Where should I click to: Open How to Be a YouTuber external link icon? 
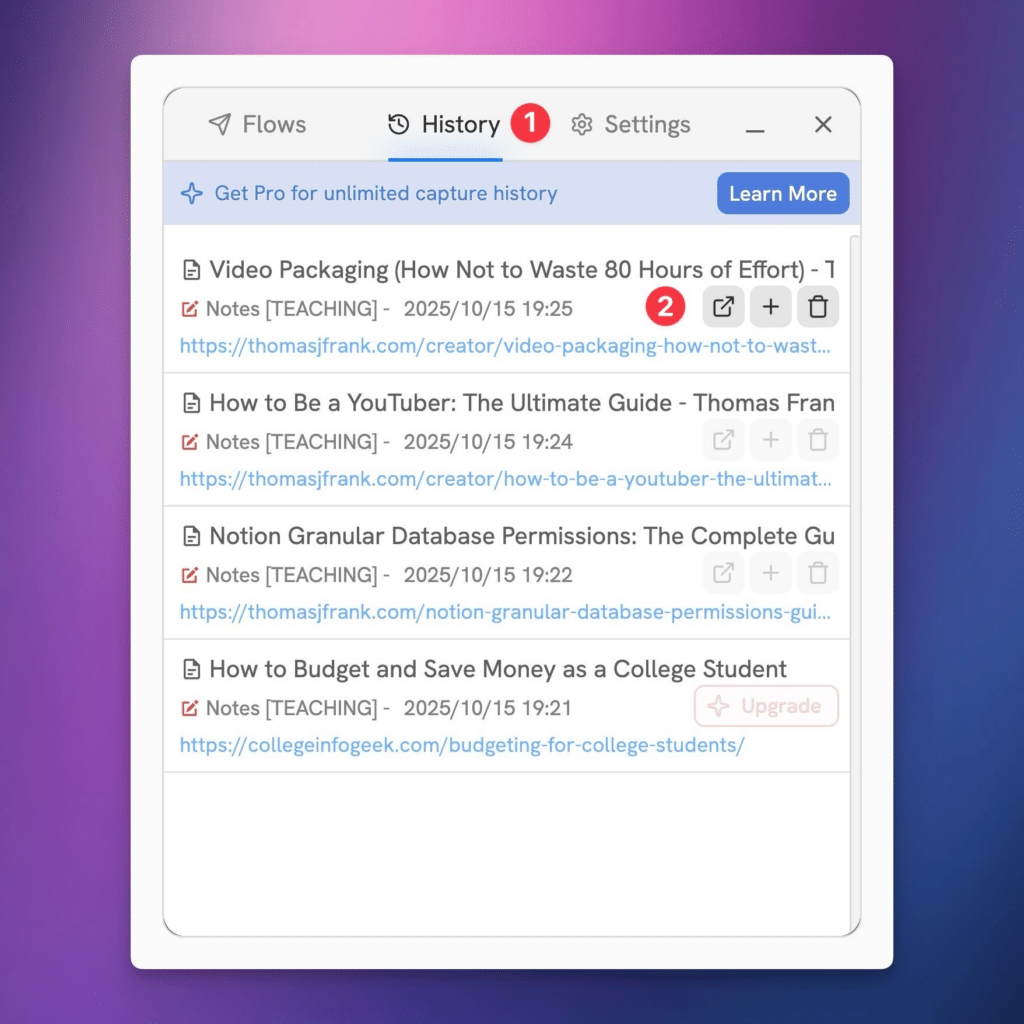click(722, 441)
